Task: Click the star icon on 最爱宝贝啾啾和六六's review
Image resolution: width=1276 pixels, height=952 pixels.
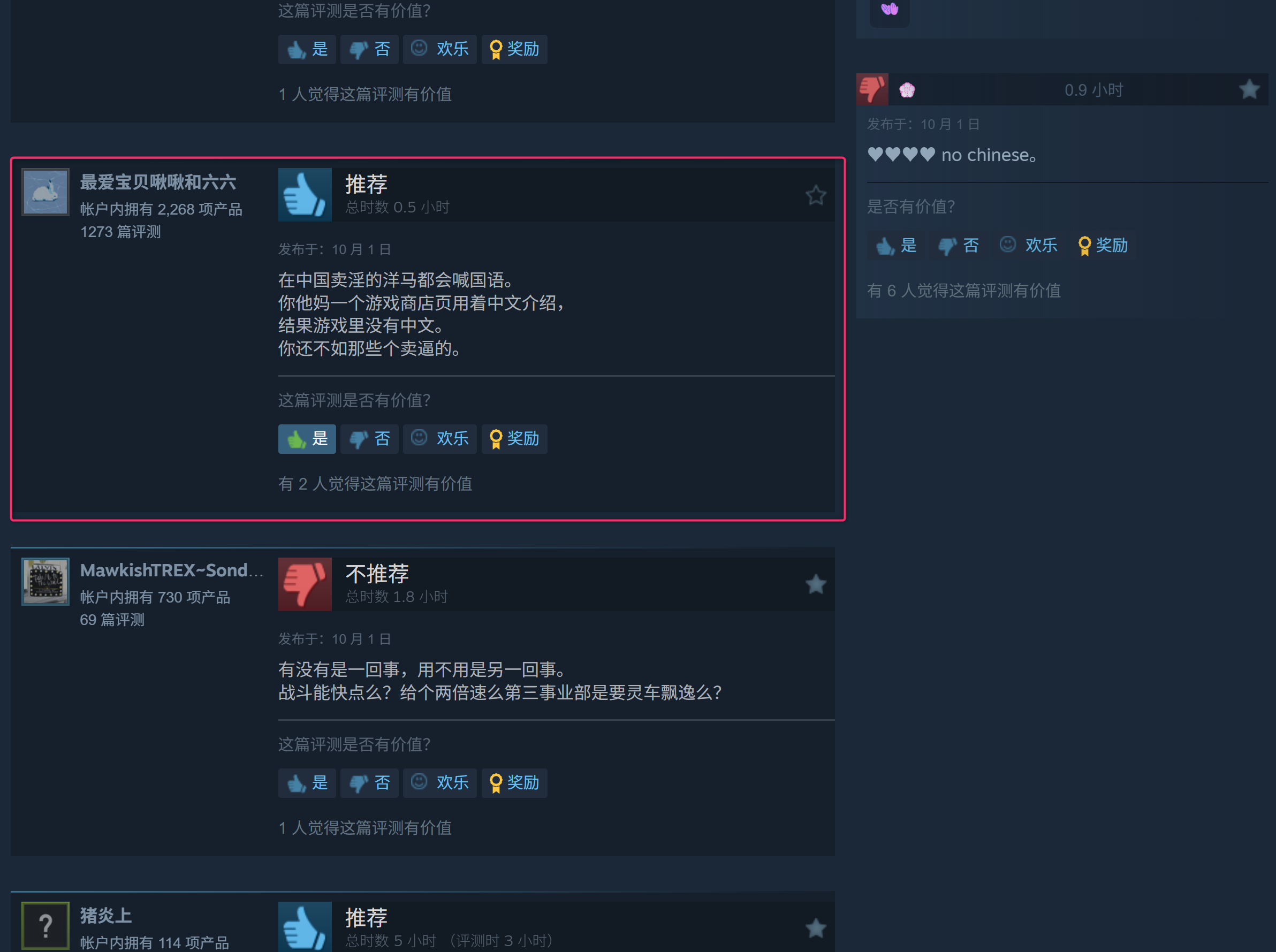Action: pos(816,195)
